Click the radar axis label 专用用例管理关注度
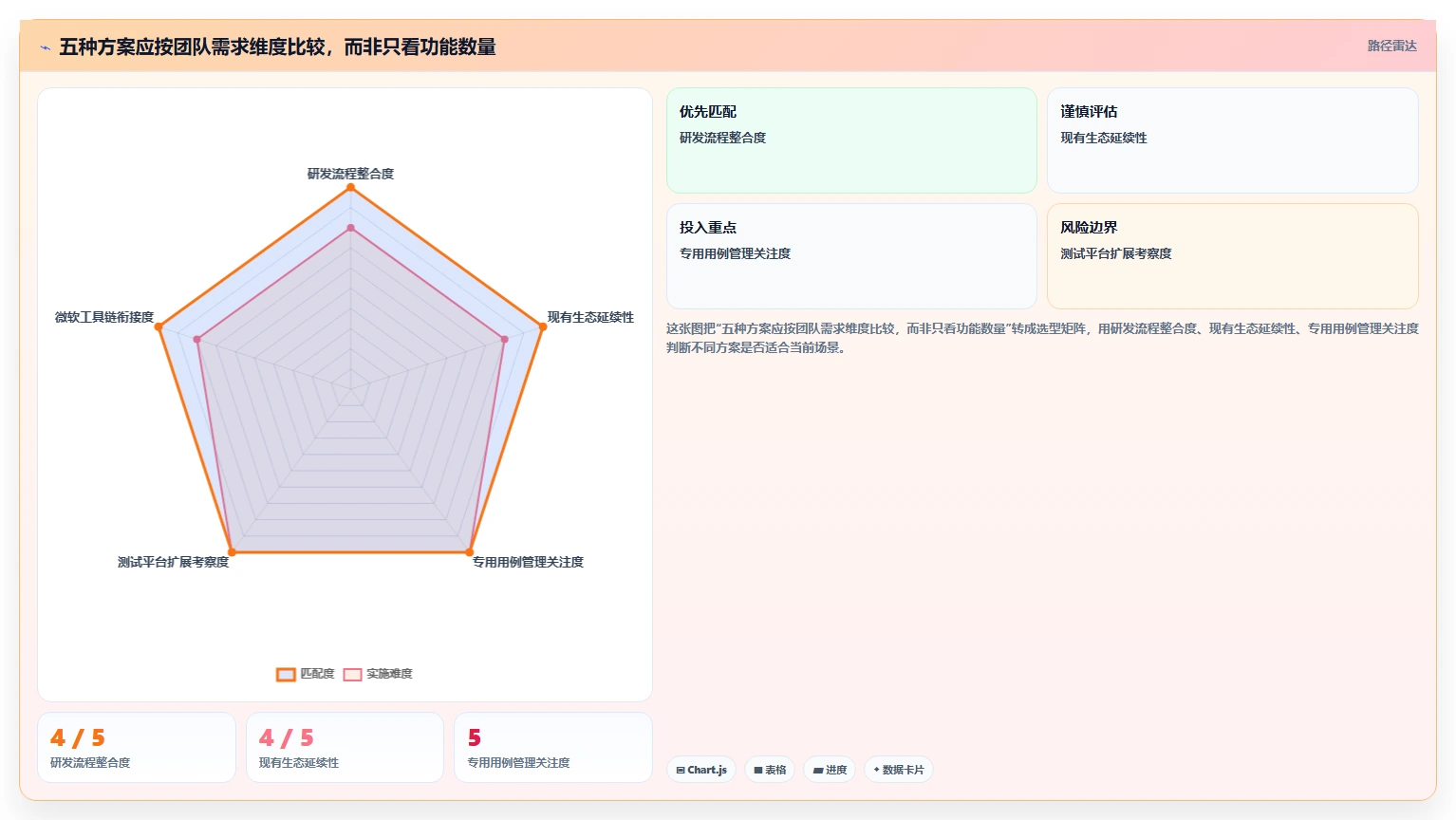 pyautogui.click(x=528, y=562)
